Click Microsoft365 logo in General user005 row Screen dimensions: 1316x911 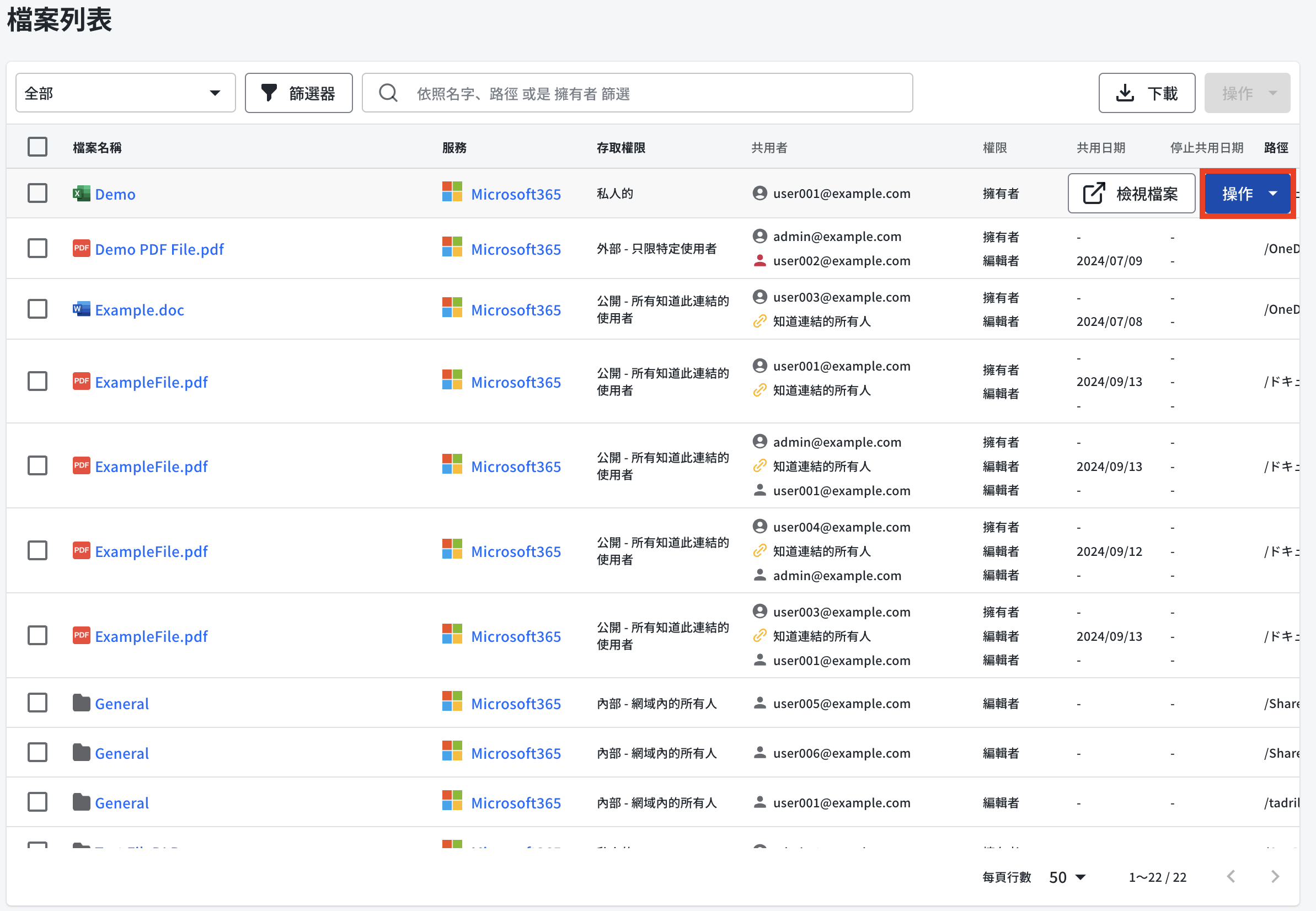(x=452, y=701)
